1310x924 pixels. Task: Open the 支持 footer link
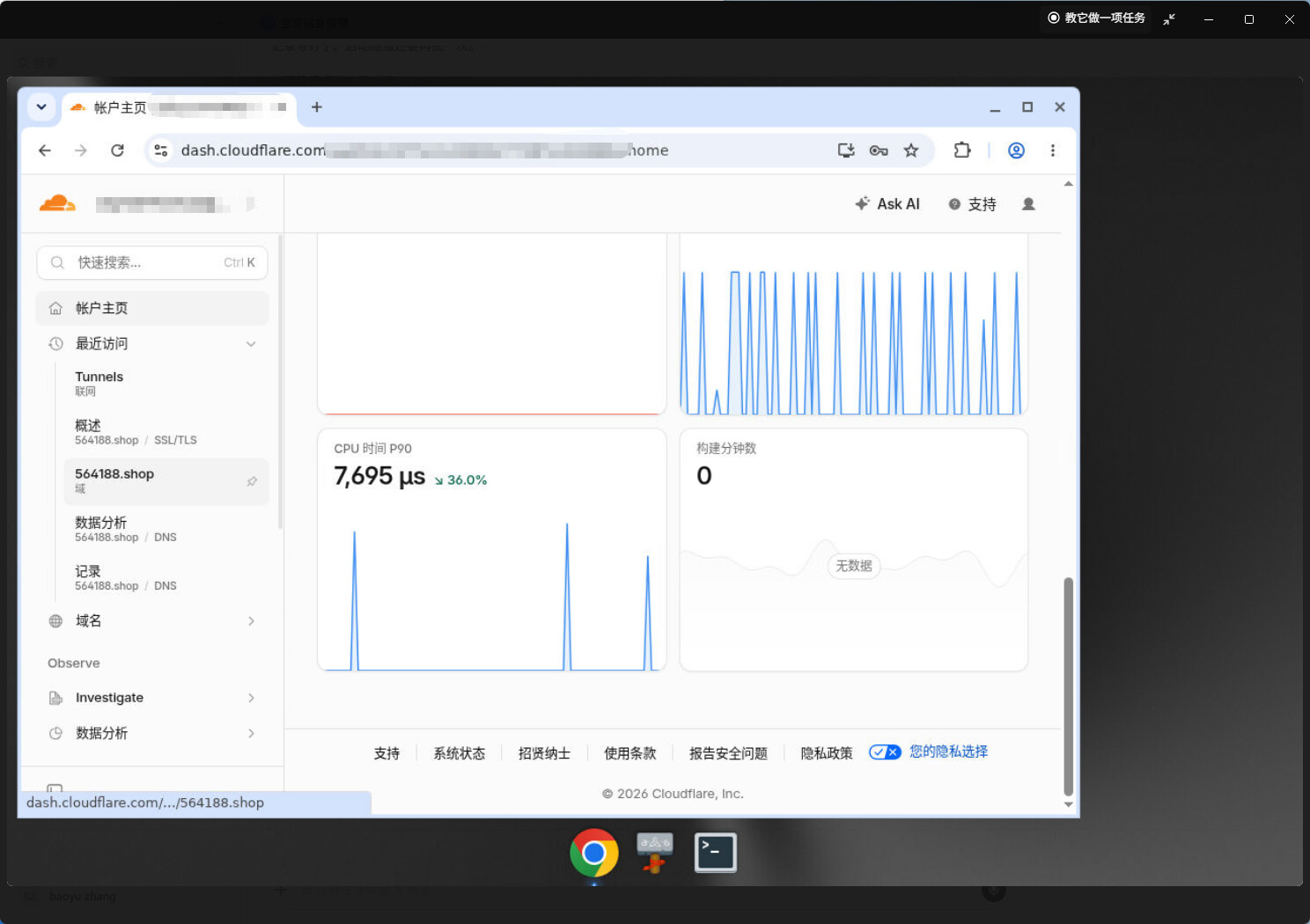(386, 753)
